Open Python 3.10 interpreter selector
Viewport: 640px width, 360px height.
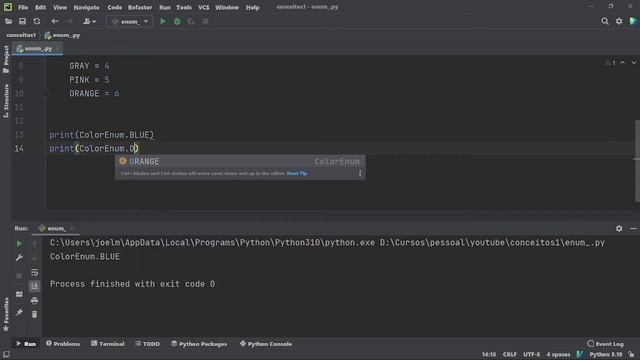pyautogui.click(x=606, y=354)
